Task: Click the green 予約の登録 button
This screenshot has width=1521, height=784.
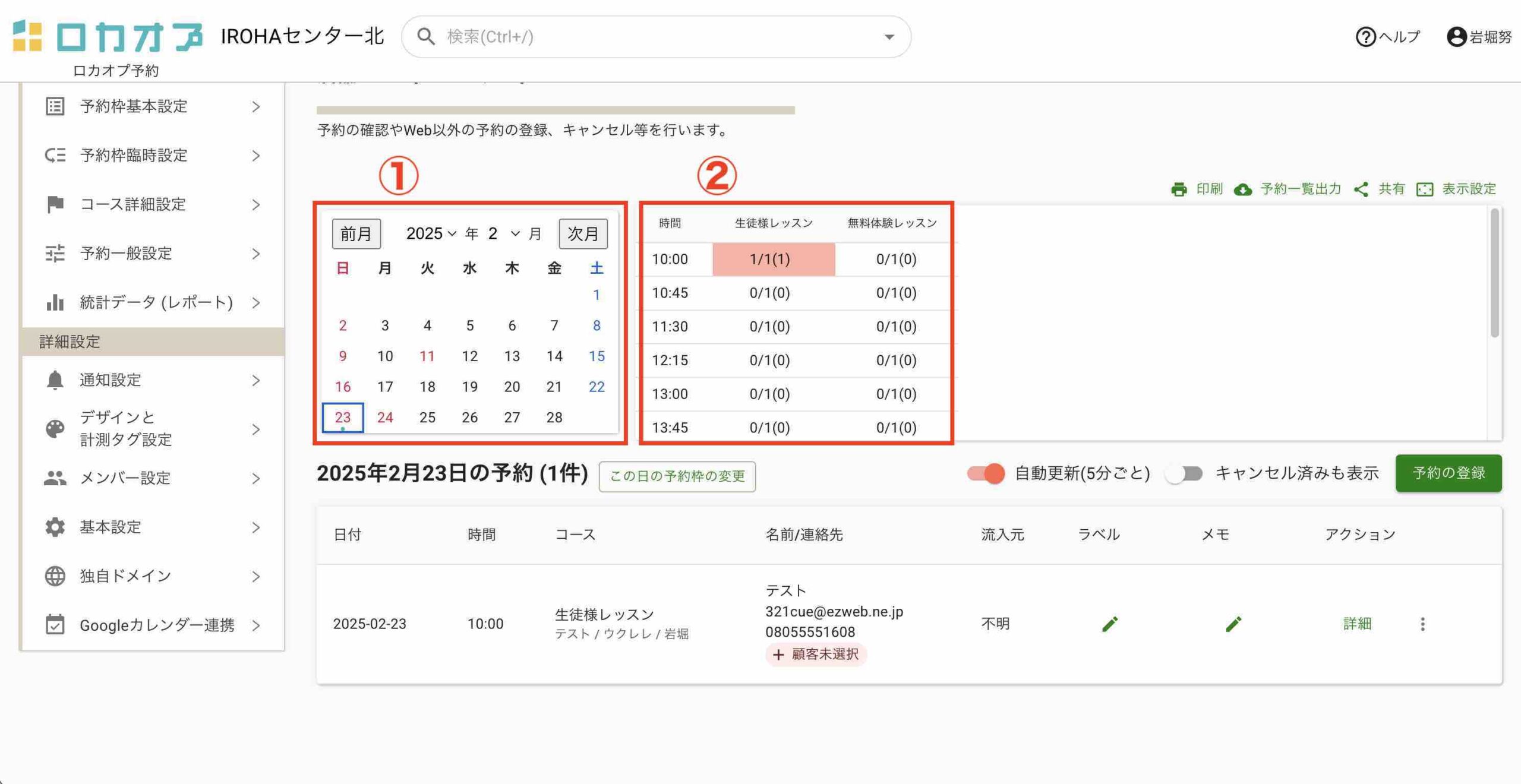Action: coord(1448,473)
